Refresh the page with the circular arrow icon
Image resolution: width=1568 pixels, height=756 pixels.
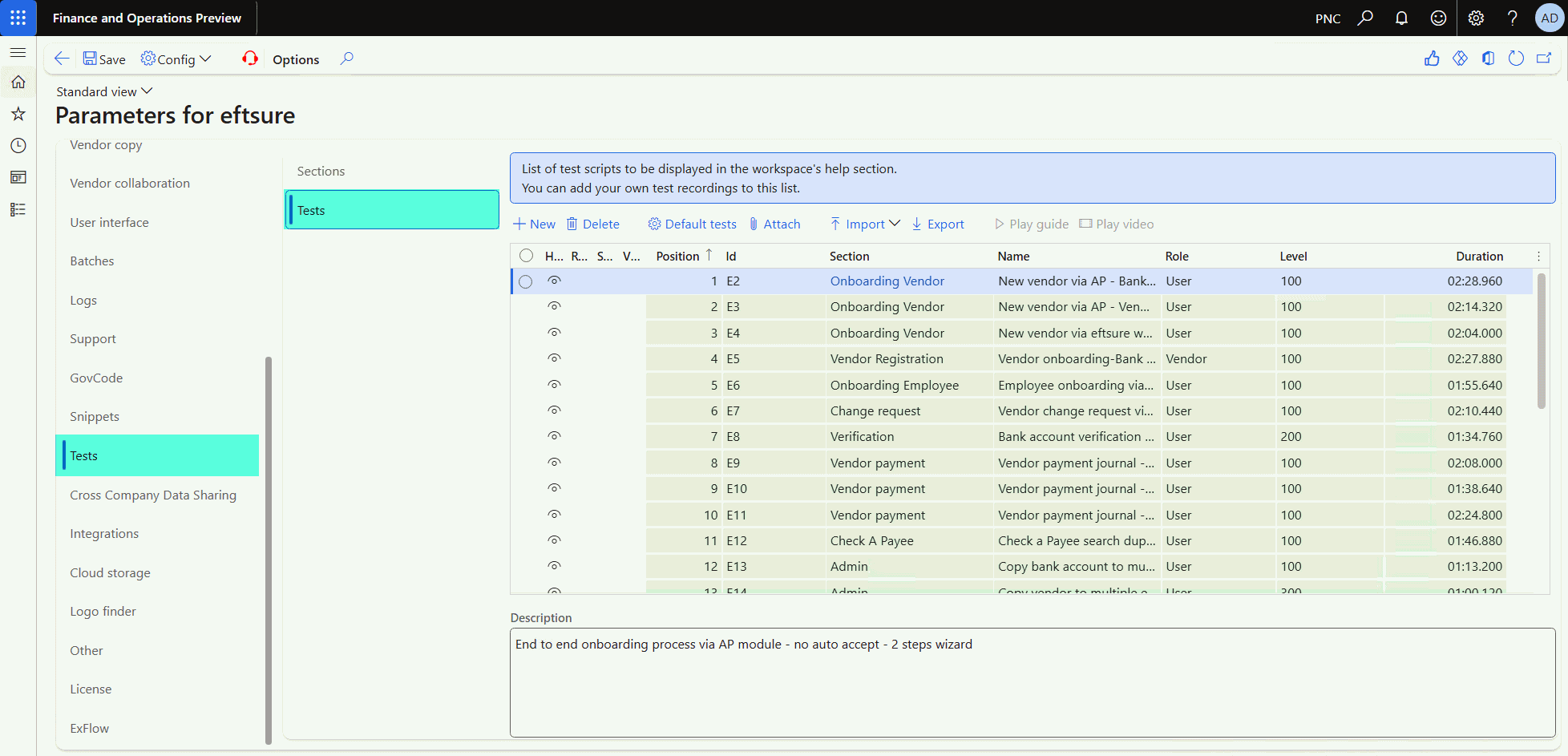(1516, 59)
